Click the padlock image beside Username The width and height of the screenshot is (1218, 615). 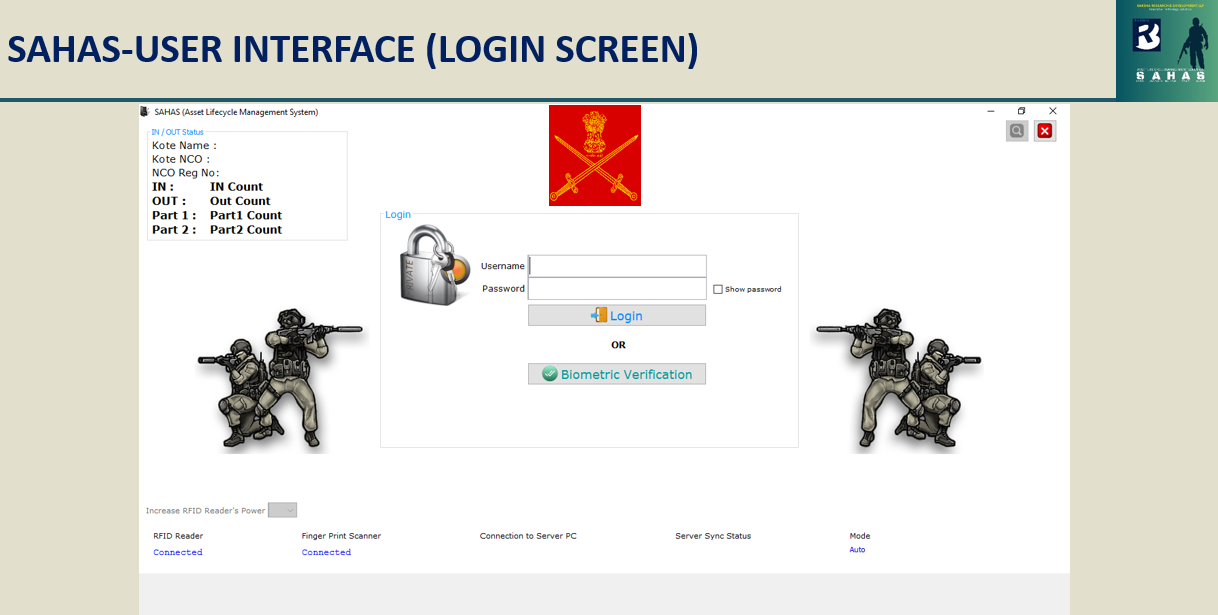pos(434,266)
